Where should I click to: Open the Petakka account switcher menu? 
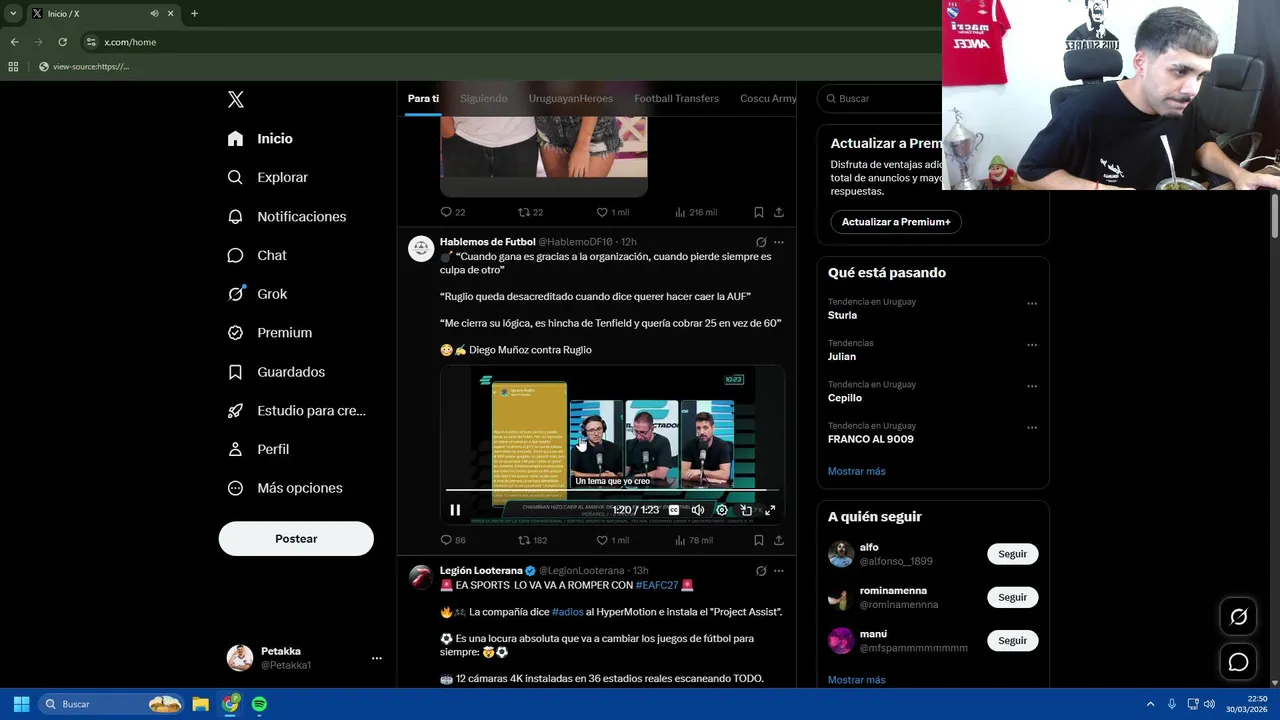click(x=304, y=658)
